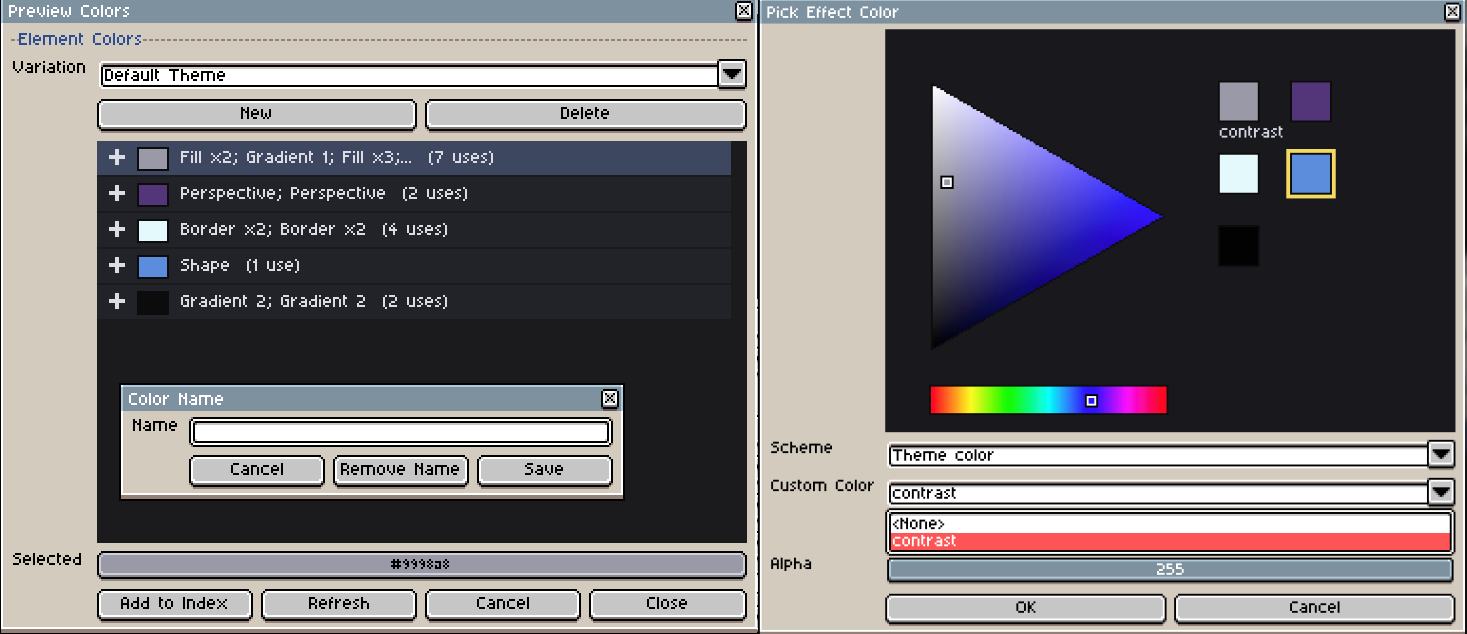Choose contrast in Custom Color list
Viewport: 1467px width, 634px height.
pyautogui.click(x=1170, y=541)
